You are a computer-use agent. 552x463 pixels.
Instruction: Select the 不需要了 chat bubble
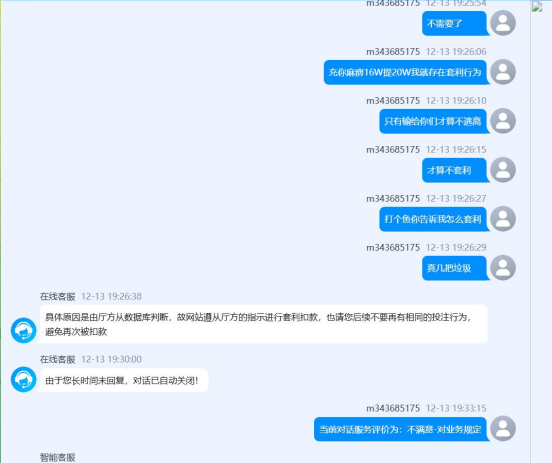tap(454, 24)
